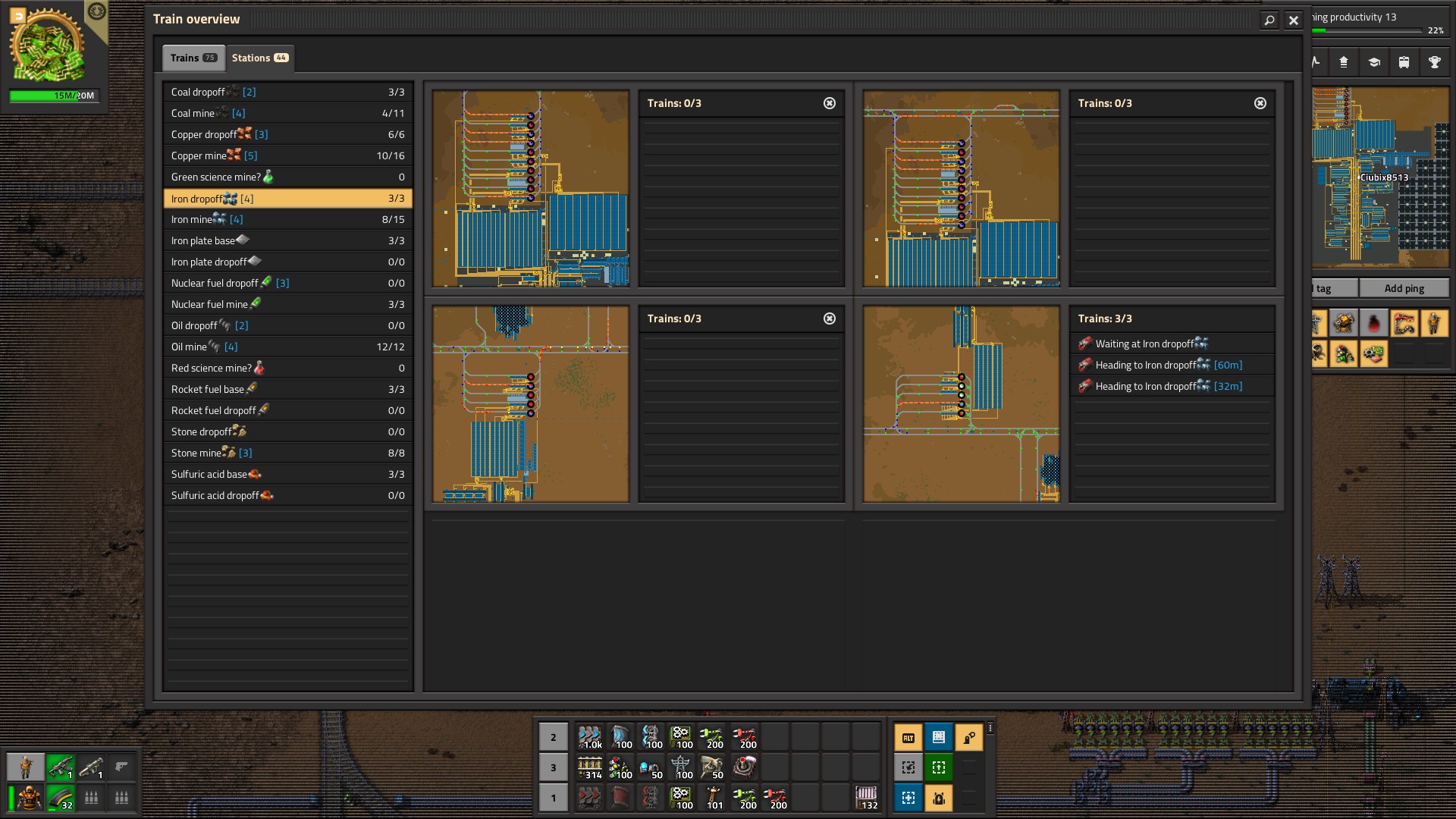Click train heading to Iron dropoff 60m

click(x=1172, y=365)
